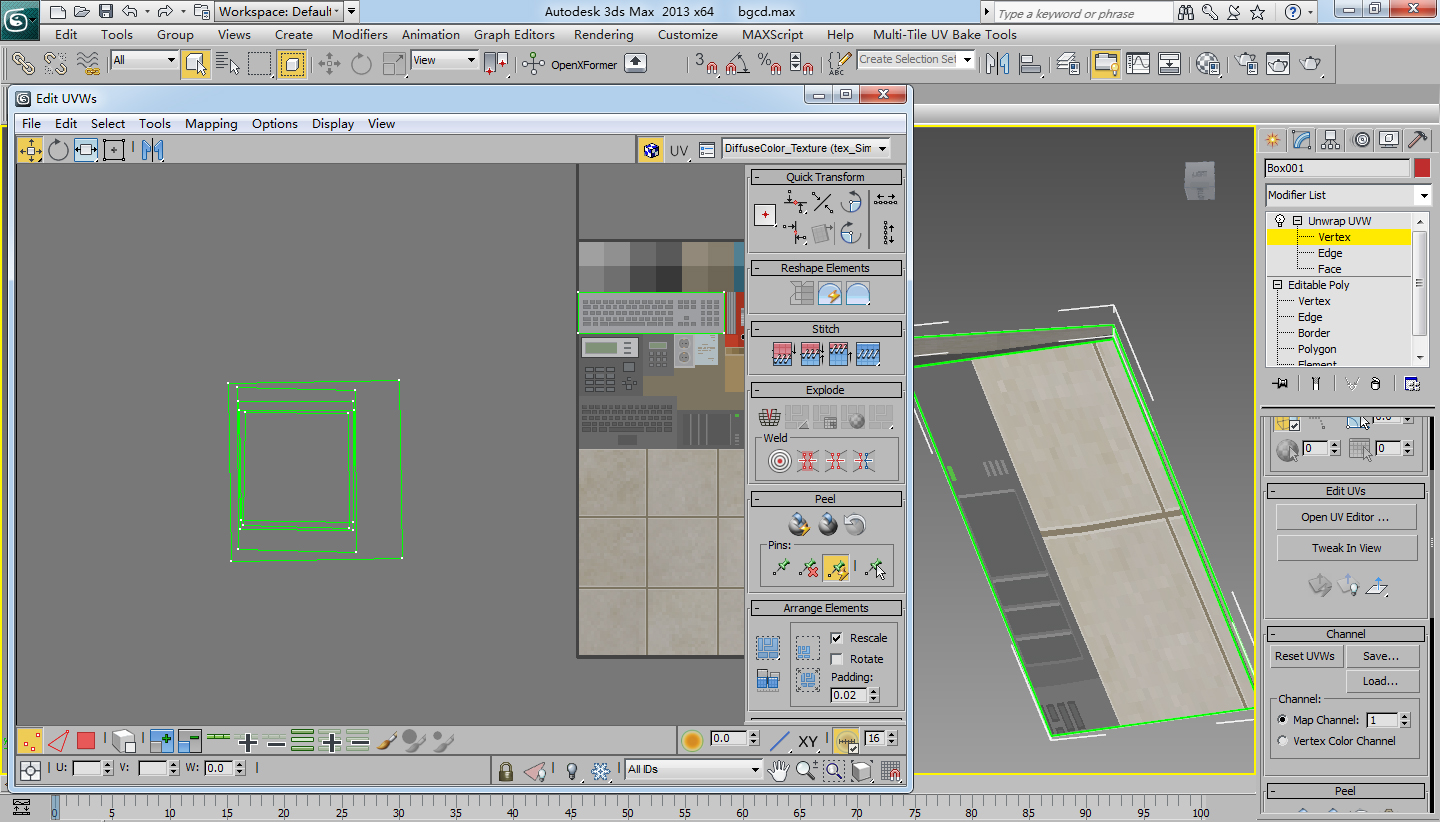The image size is (1440, 822).
Task: Open the Workspace Default dropdown
Action: click(279, 12)
